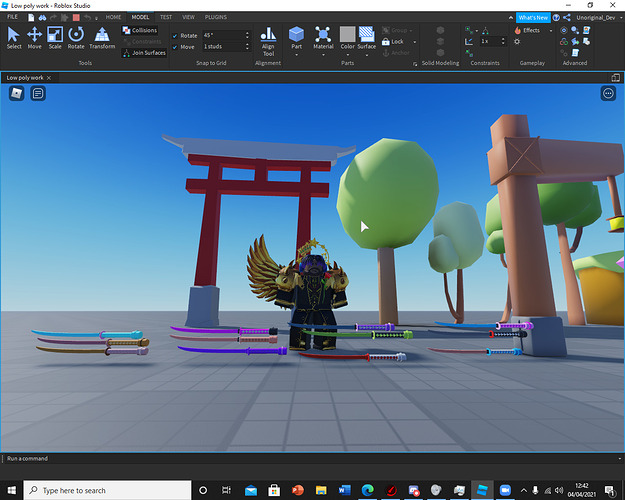Screen dimensions: 625x500
Task: Open Microsoft Edge from taskbar
Action: click(367, 490)
